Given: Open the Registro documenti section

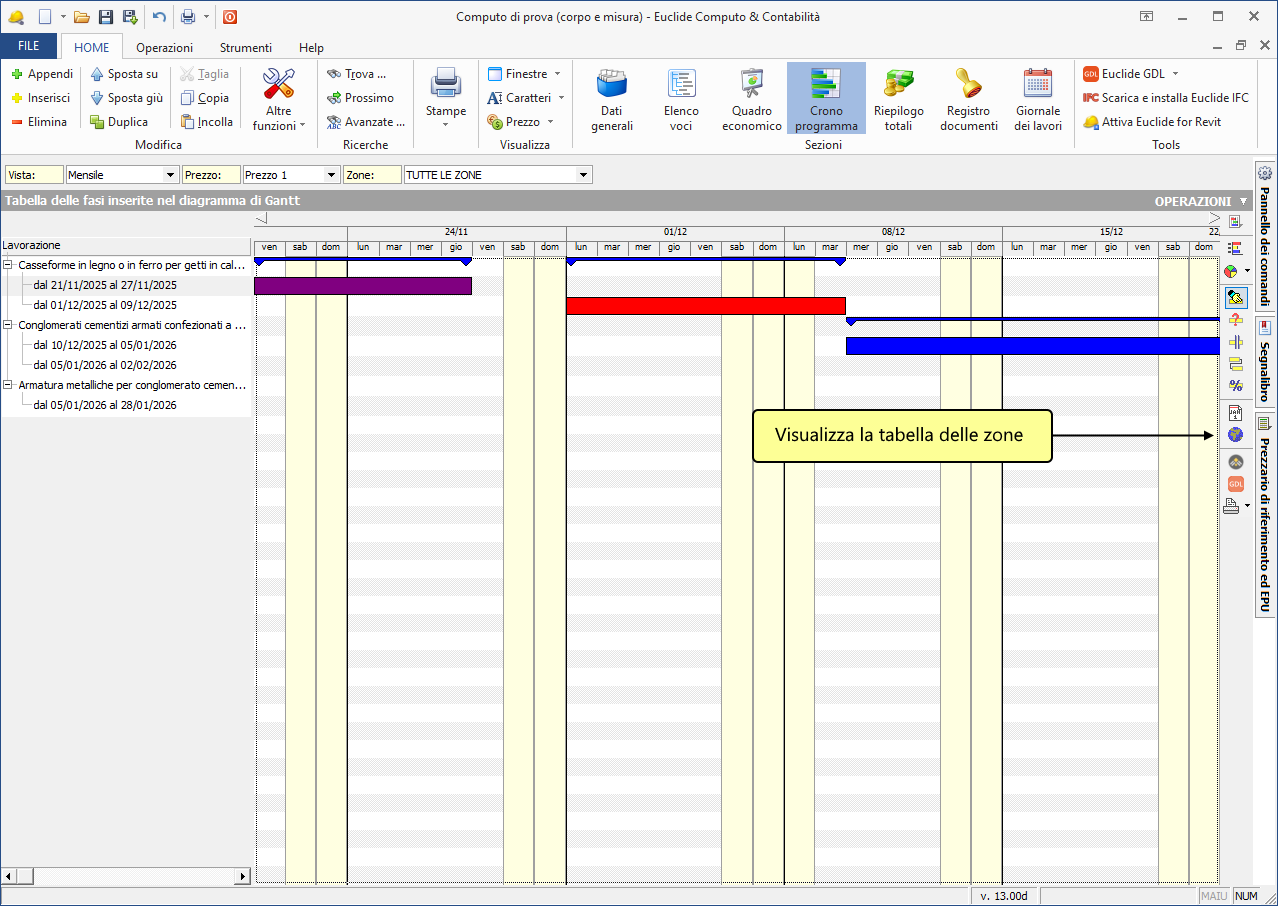Looking at the screenshot, I should click(x=968, y=99).
